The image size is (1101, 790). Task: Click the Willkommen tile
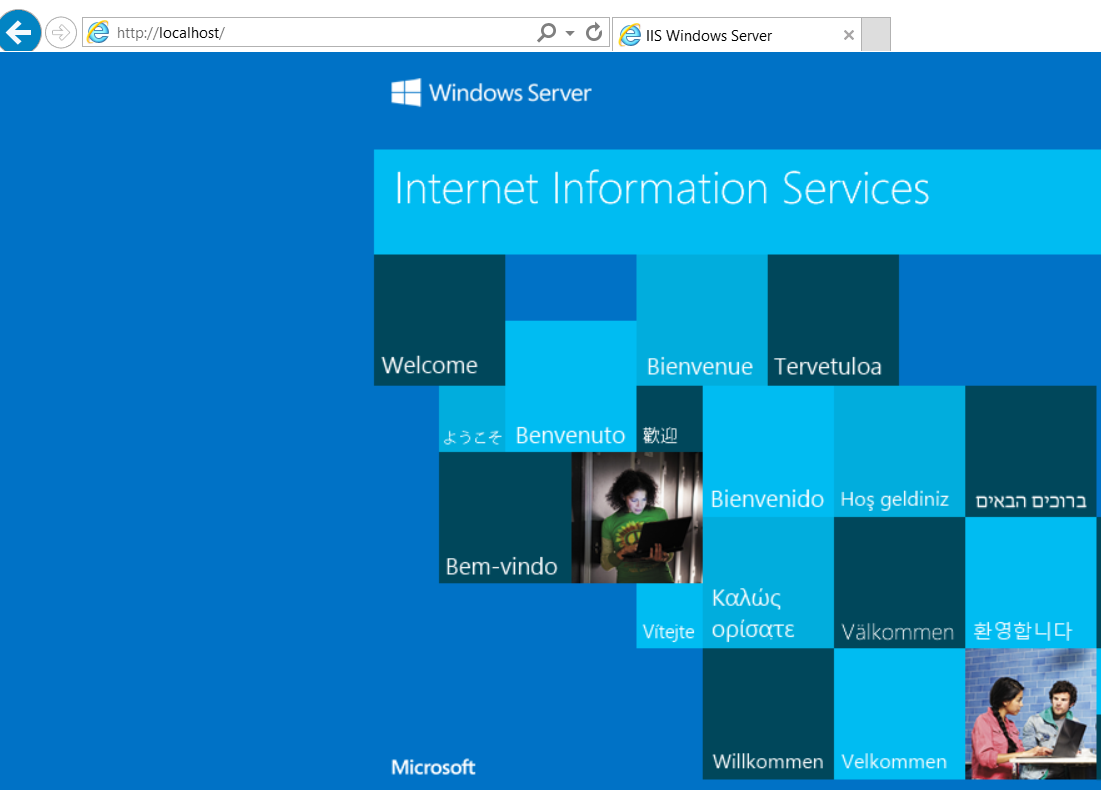(x=768, y=714)
